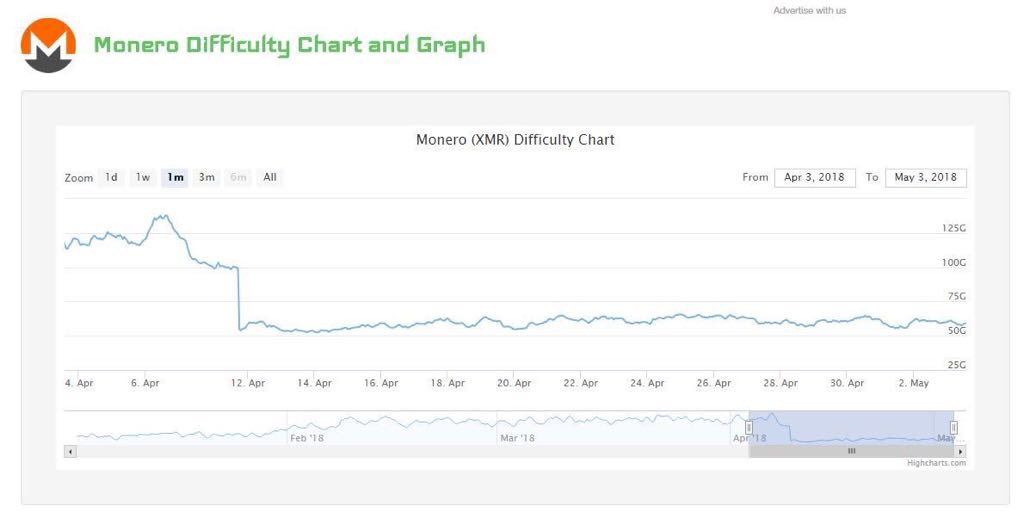Click the navigator's right scroll arrow
1024x520 pixels.
(960, 451)
